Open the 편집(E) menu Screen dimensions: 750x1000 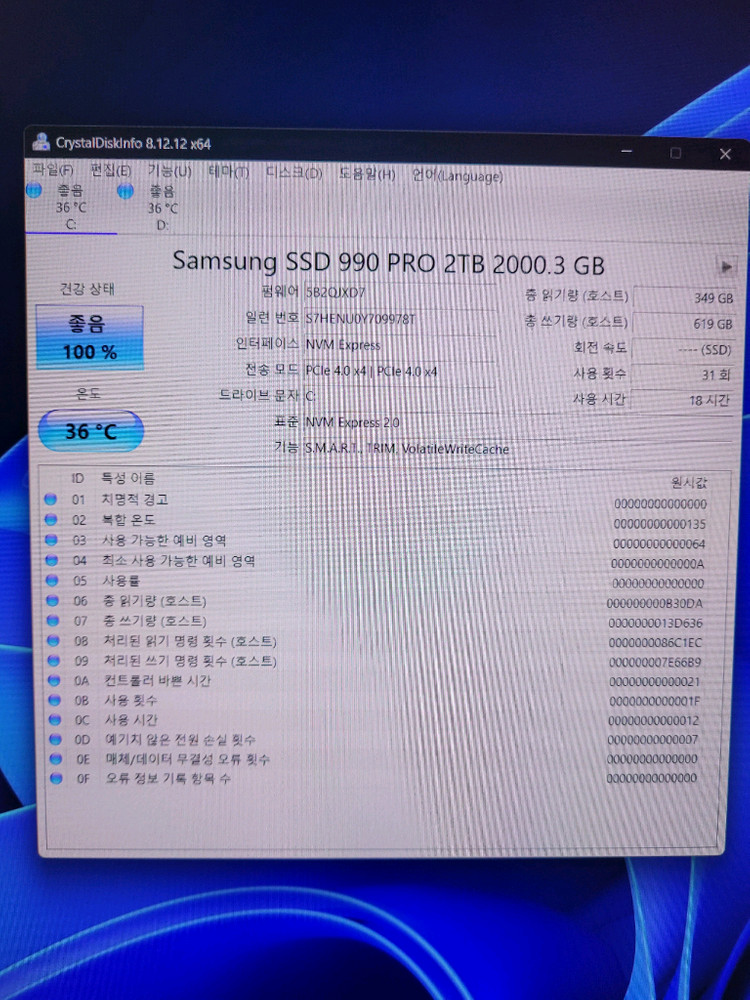[x=110, y=170]
